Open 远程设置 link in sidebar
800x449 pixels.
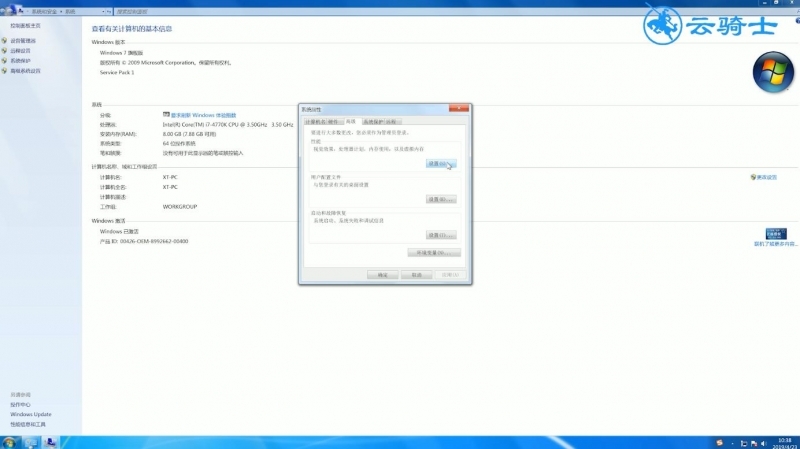tap(20, 51)
